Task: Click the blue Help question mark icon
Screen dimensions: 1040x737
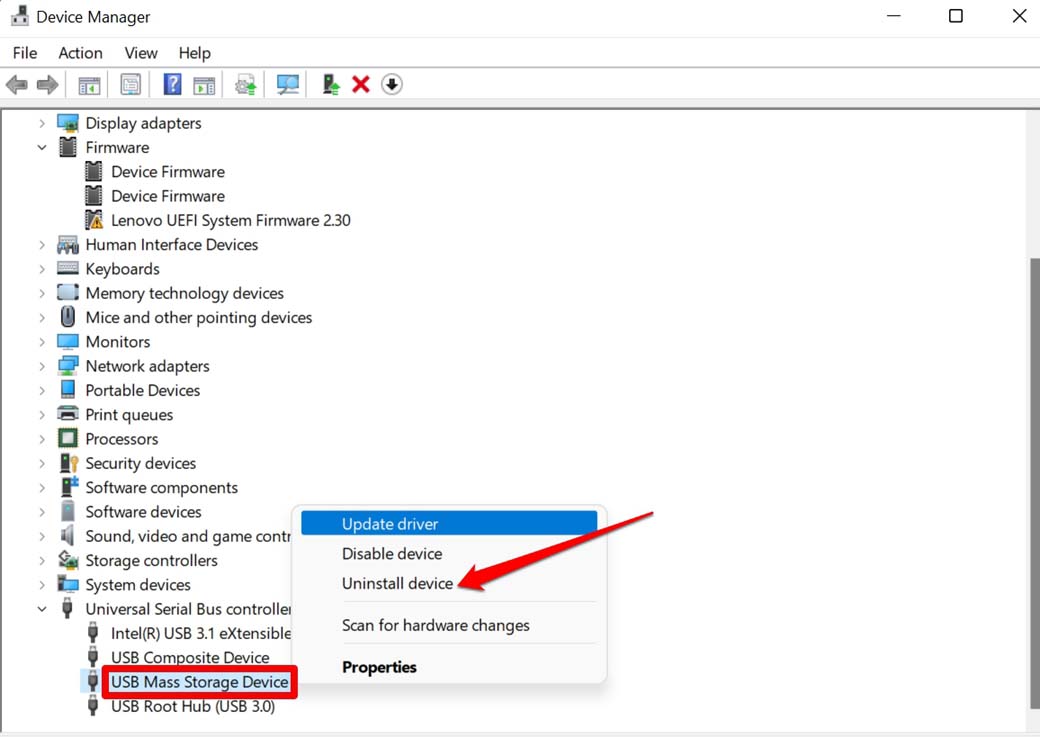Action: (172, 85)
